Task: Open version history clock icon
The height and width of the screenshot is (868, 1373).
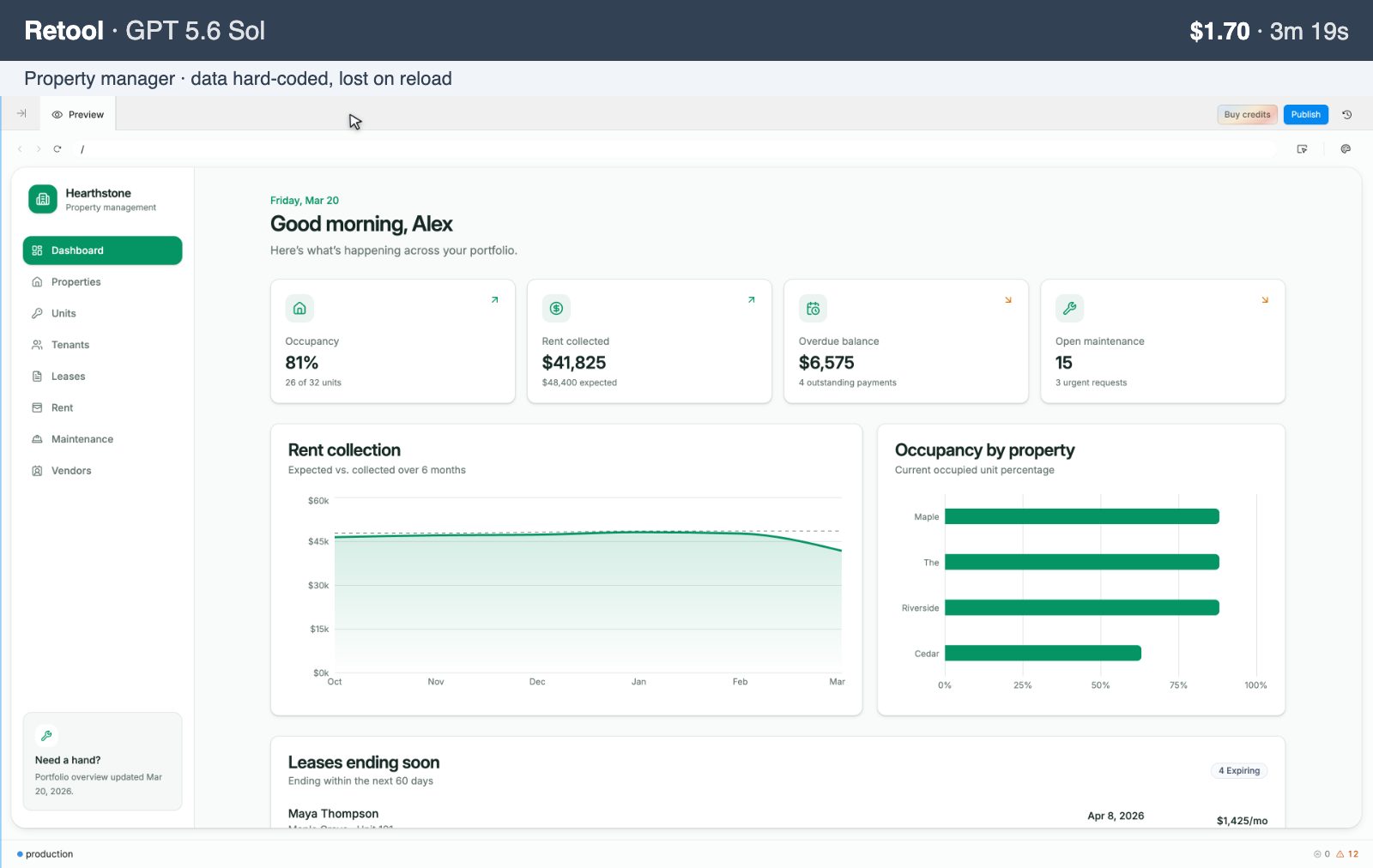Action: [x=1347, y=114]
